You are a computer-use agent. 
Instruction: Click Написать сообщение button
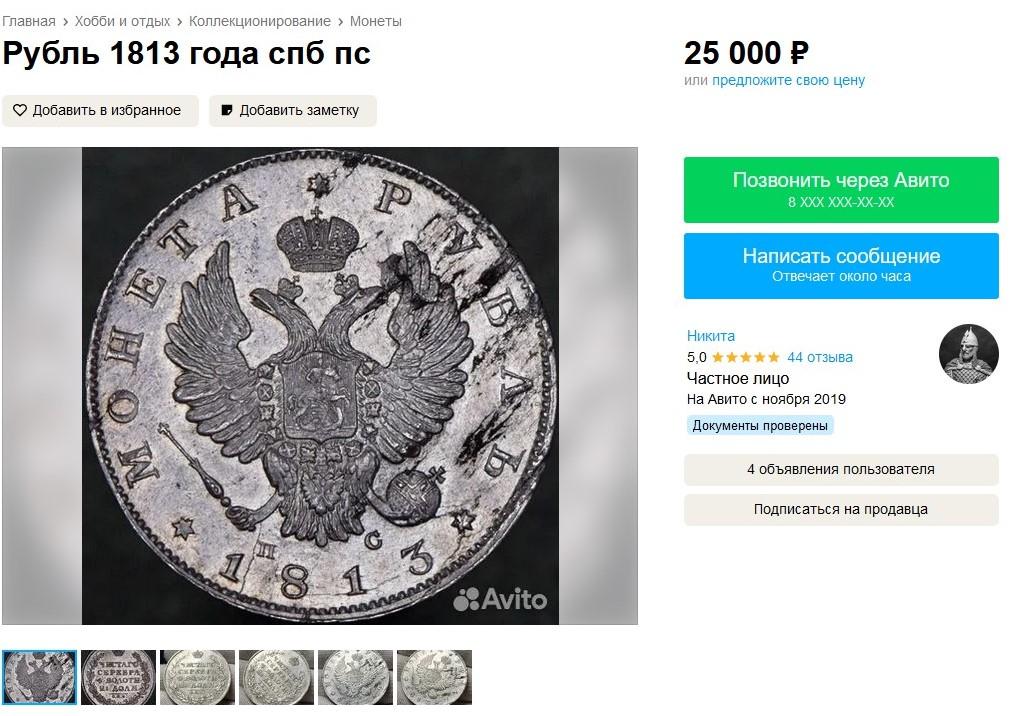point(841,265)
